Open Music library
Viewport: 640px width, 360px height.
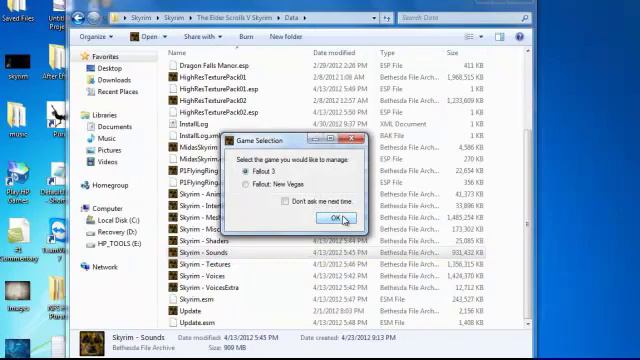click(x=107, y=138)
